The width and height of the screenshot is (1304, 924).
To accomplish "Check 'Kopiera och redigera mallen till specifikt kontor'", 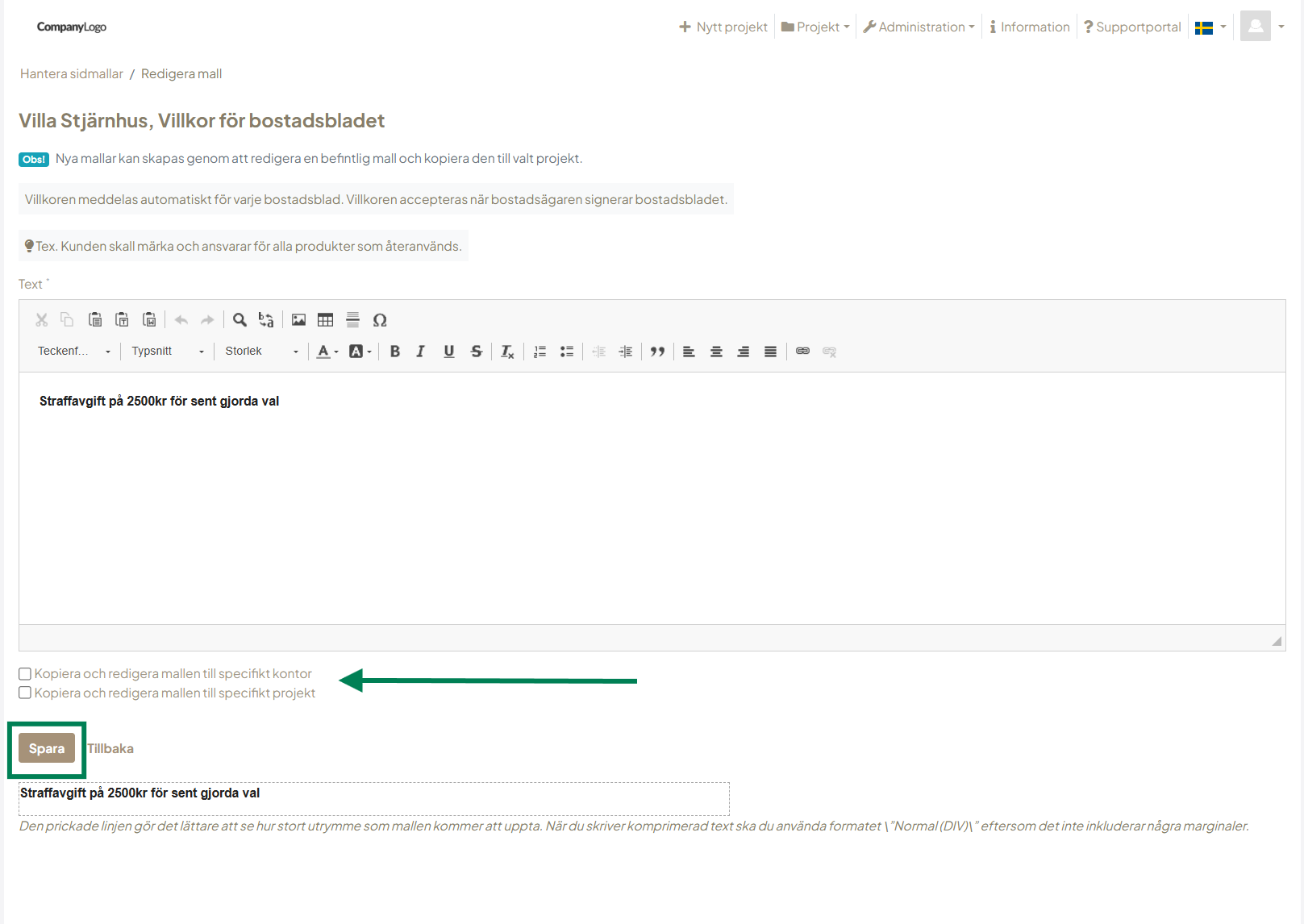I will (x=25, y=674).
